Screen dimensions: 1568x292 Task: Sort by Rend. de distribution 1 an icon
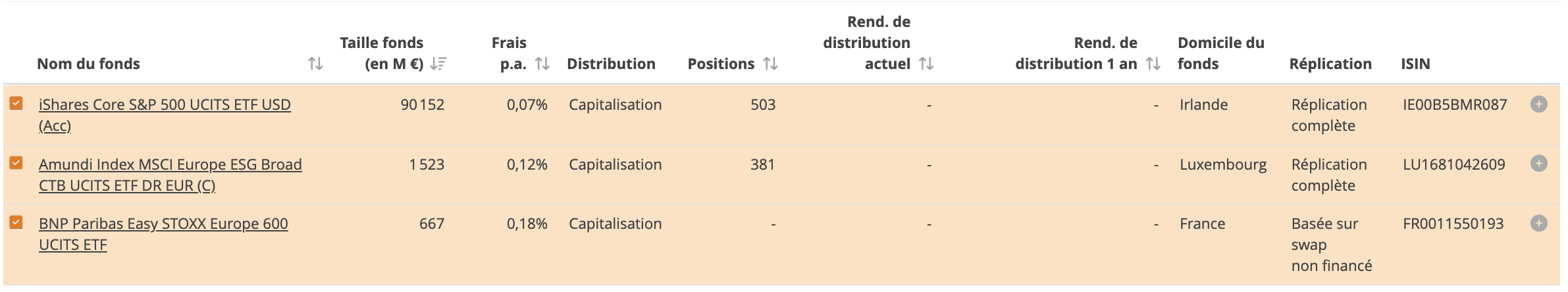pos(1153,64)
